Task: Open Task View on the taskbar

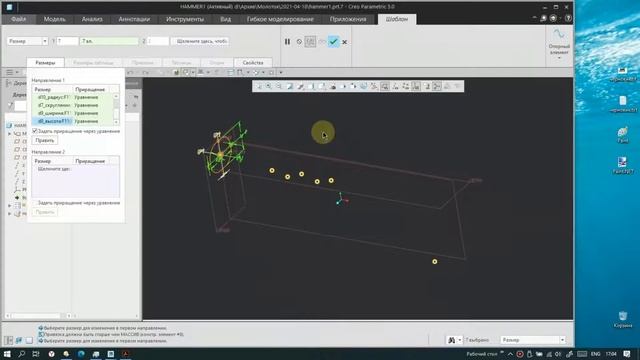Action: 36,354
